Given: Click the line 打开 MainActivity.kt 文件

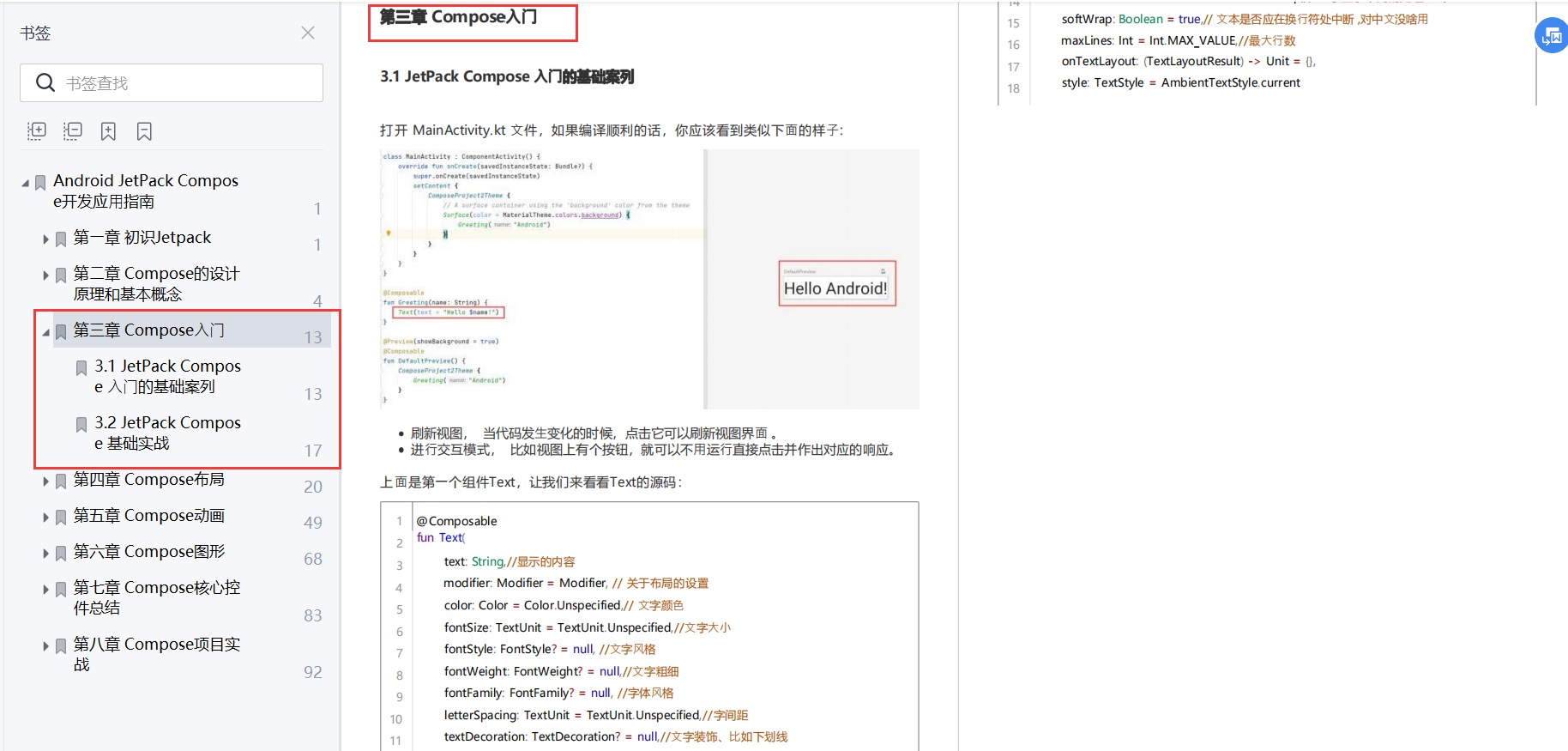Looking at the screenshot, I should pyautogui.click(x=612, y=130).
